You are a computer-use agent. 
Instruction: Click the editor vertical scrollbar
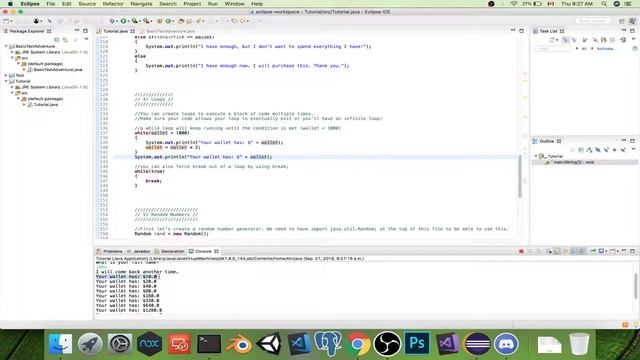click(520, 176)
